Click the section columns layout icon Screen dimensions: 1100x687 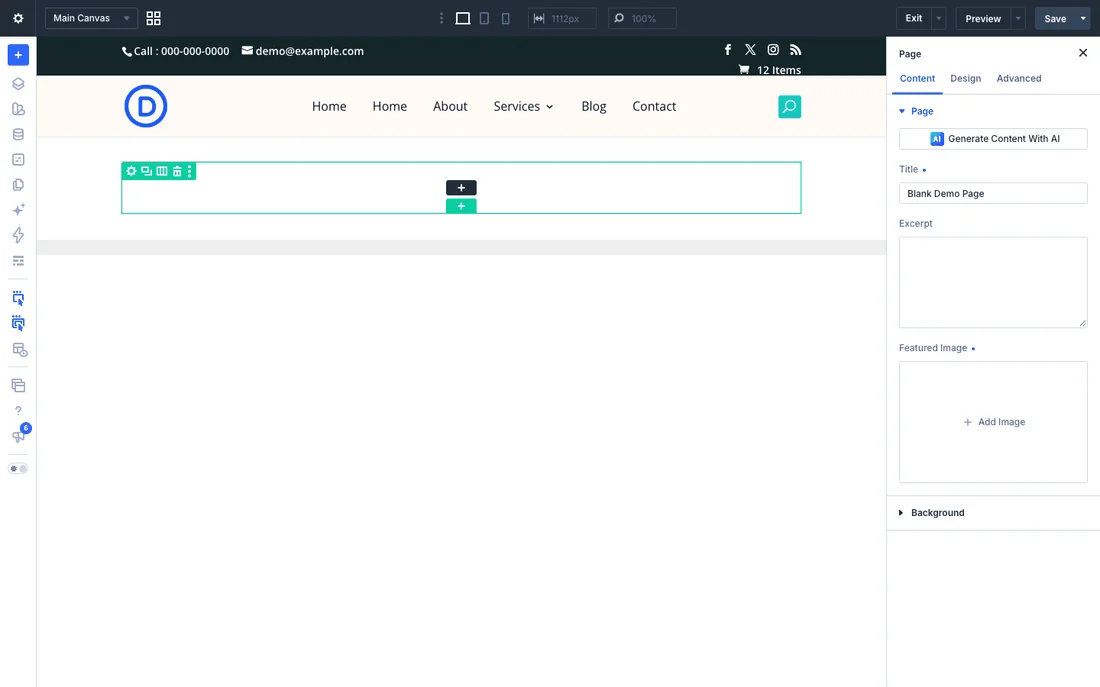click(x=161, y=171)
